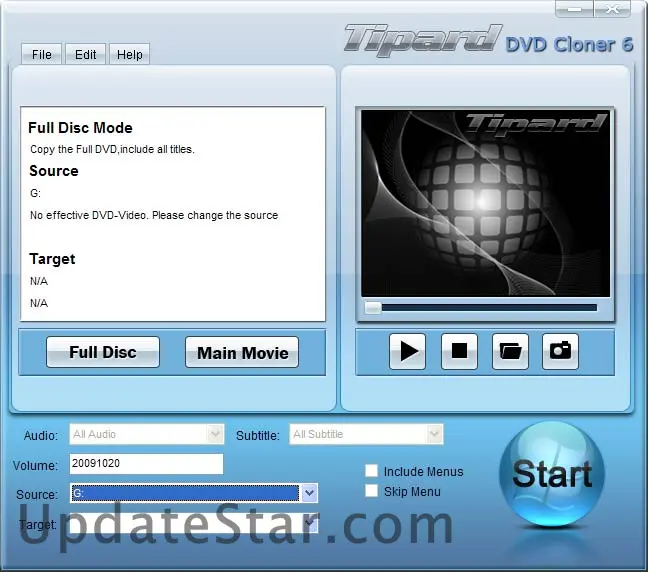
Task: Expand the Source drive dropdown
Action: [x=309, y=493]
